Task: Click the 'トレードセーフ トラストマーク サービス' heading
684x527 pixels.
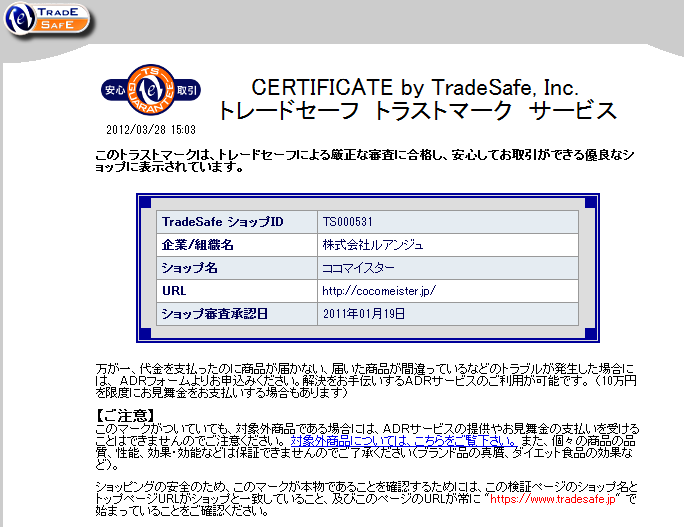Action: tap(417, 110)
